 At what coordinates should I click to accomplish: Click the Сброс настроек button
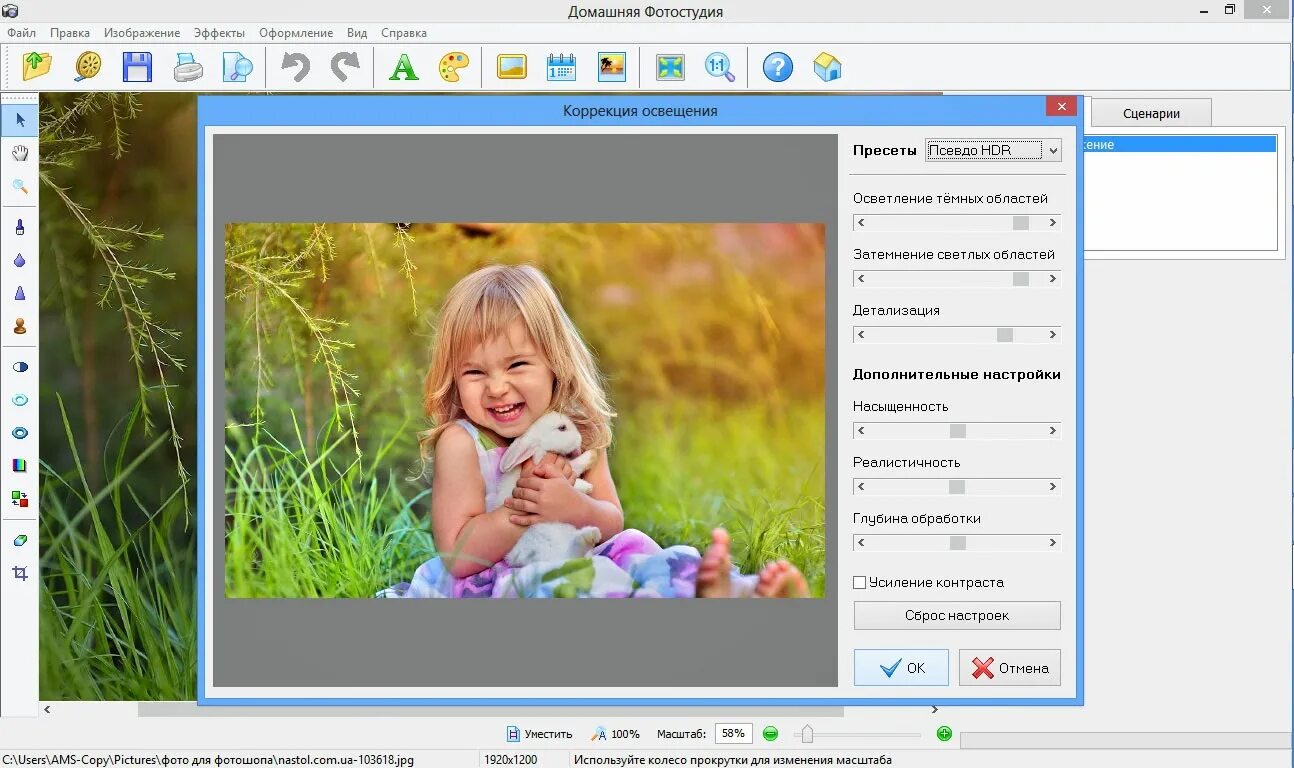click(x=957, y=615)
